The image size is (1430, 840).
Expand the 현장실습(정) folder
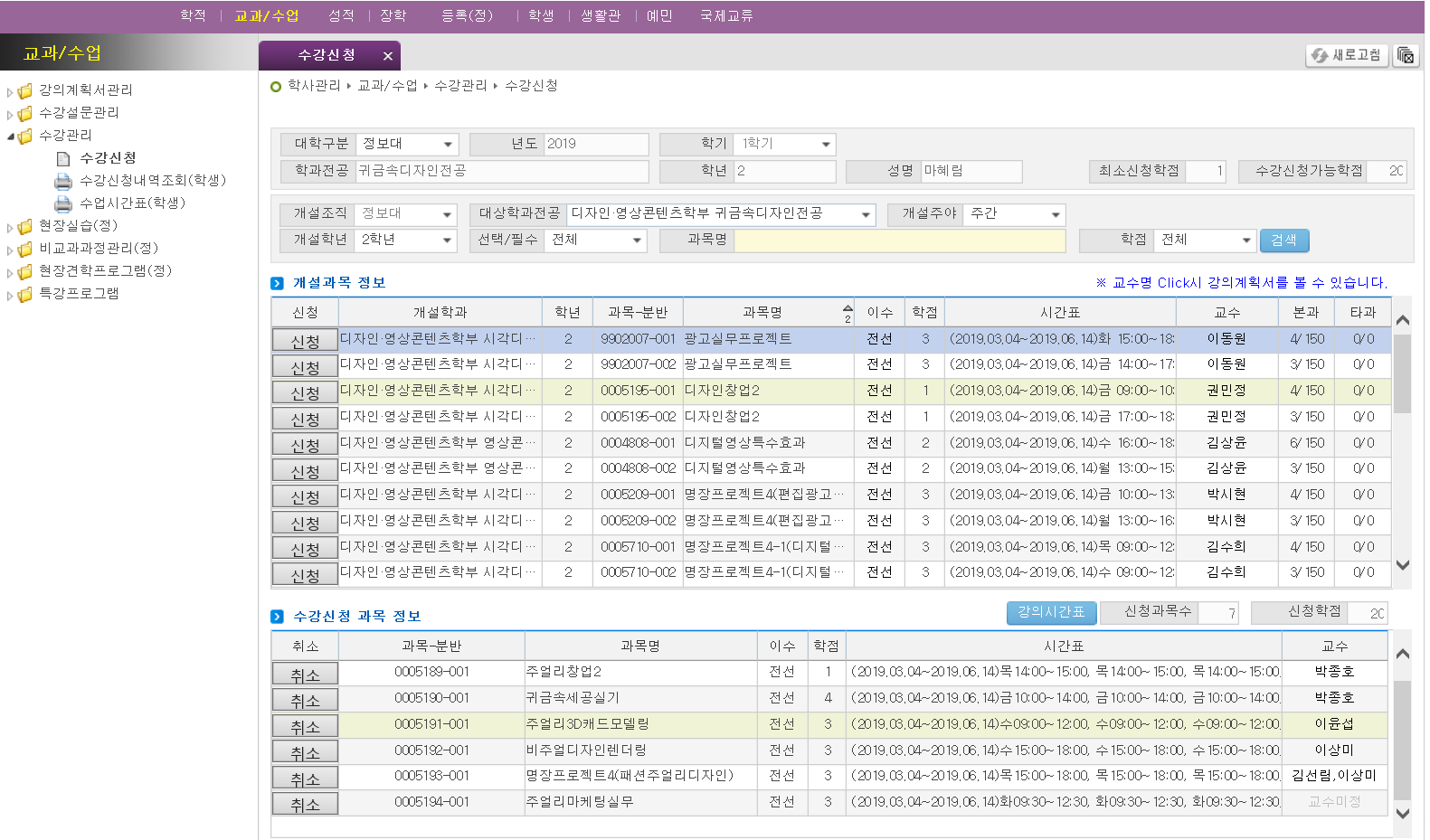point(10,227)
